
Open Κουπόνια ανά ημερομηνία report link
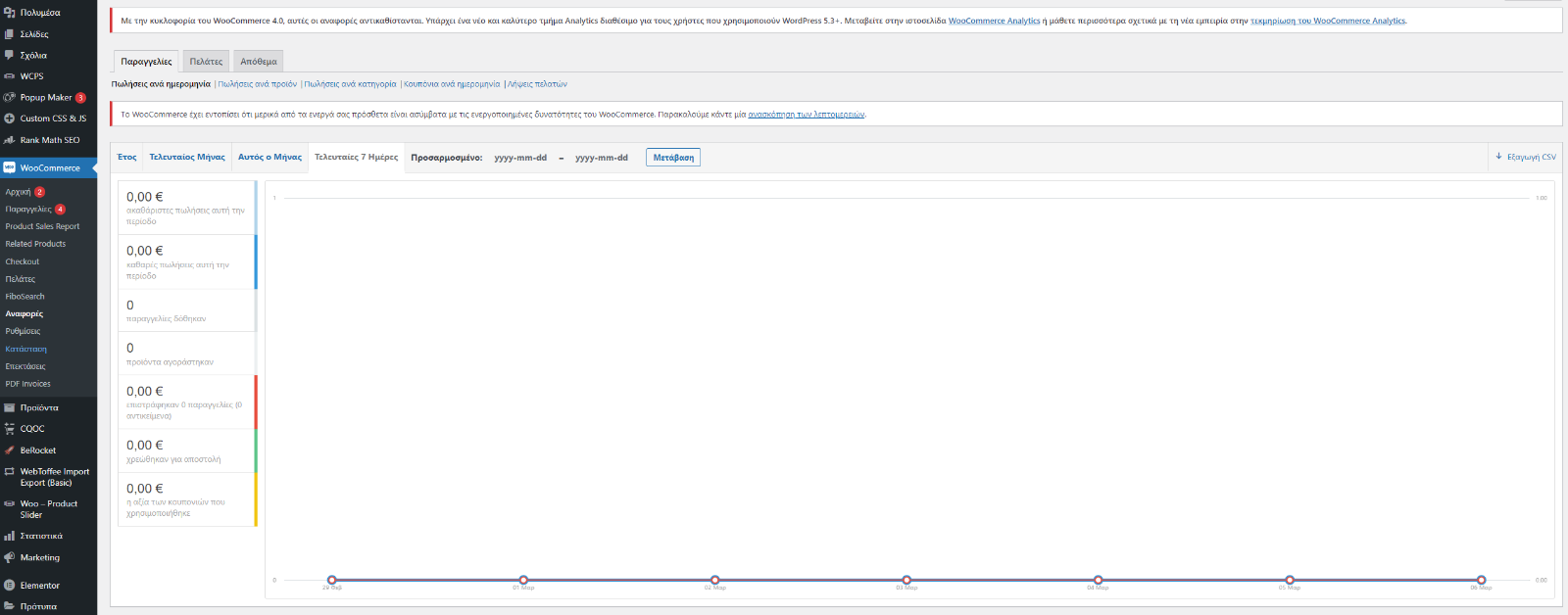coord(452,84)
